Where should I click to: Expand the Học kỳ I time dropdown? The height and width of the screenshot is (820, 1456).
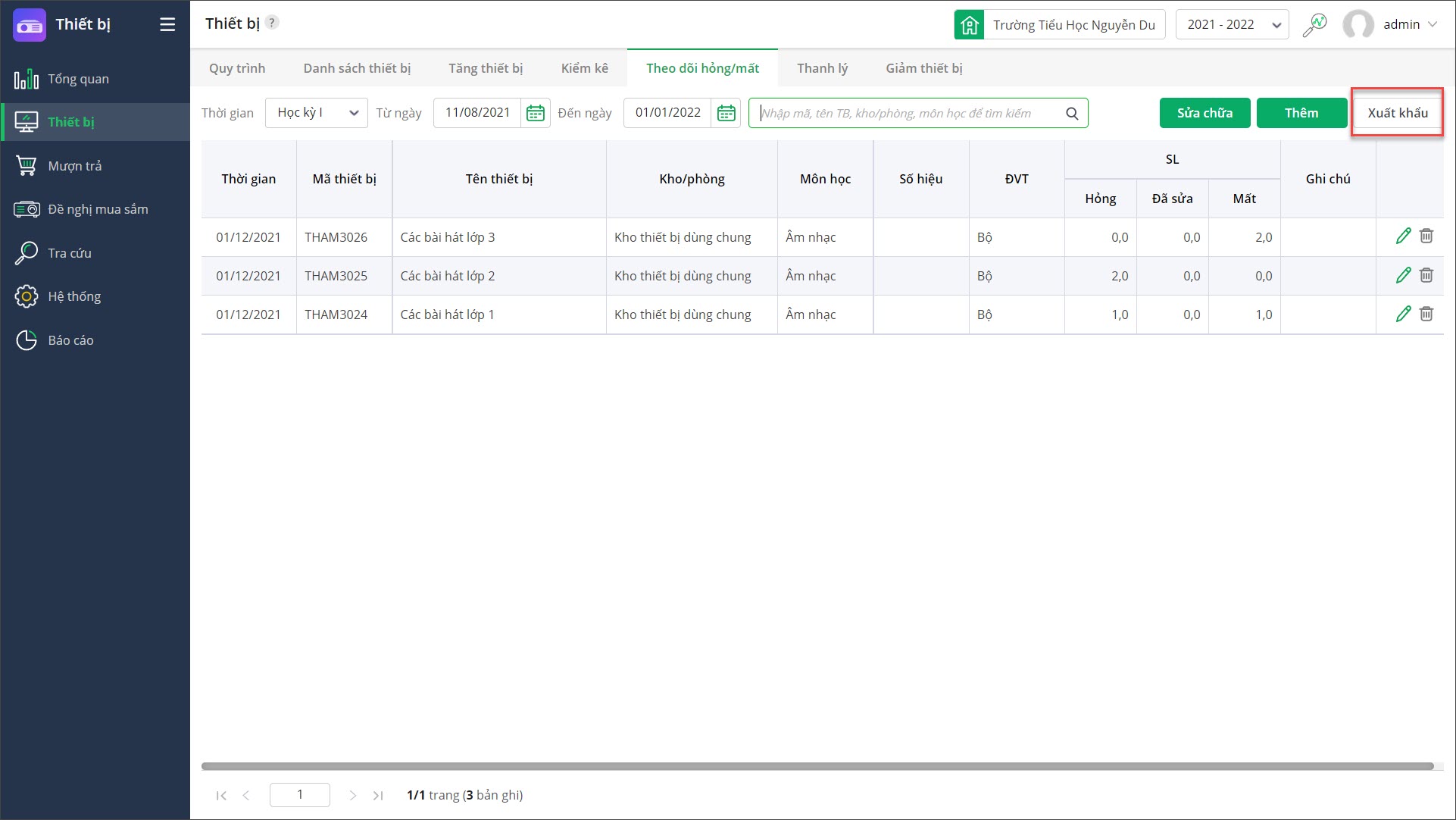317,113
